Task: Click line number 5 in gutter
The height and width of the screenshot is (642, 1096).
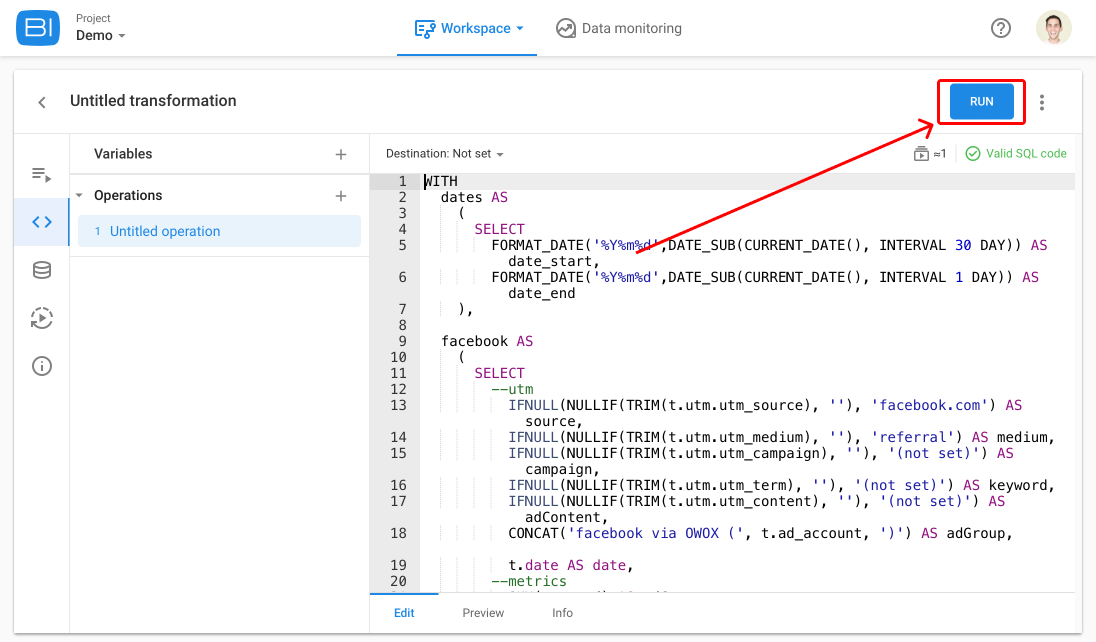Action: tap(403, 245)
